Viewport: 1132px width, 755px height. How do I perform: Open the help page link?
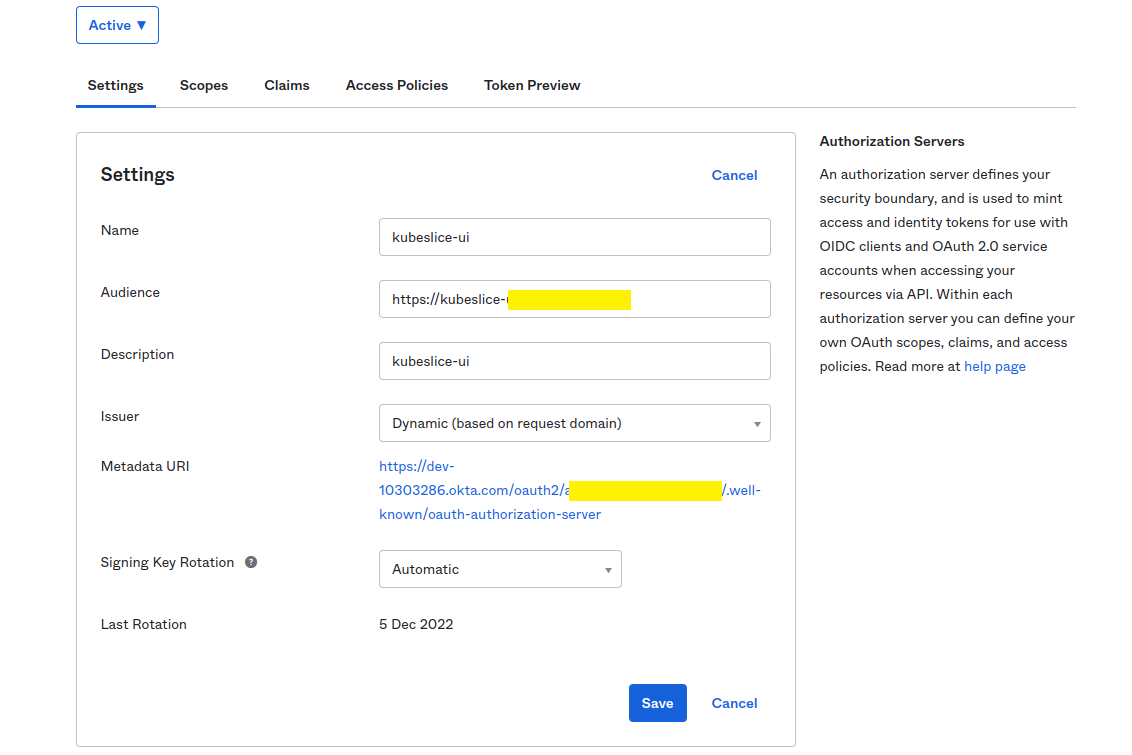coord(995,367)
